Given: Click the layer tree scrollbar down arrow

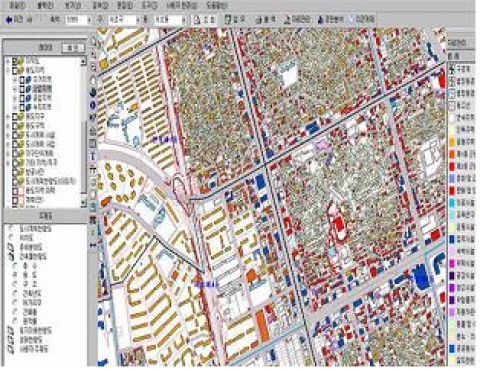Looking at the screenshot, I should 83,202.
